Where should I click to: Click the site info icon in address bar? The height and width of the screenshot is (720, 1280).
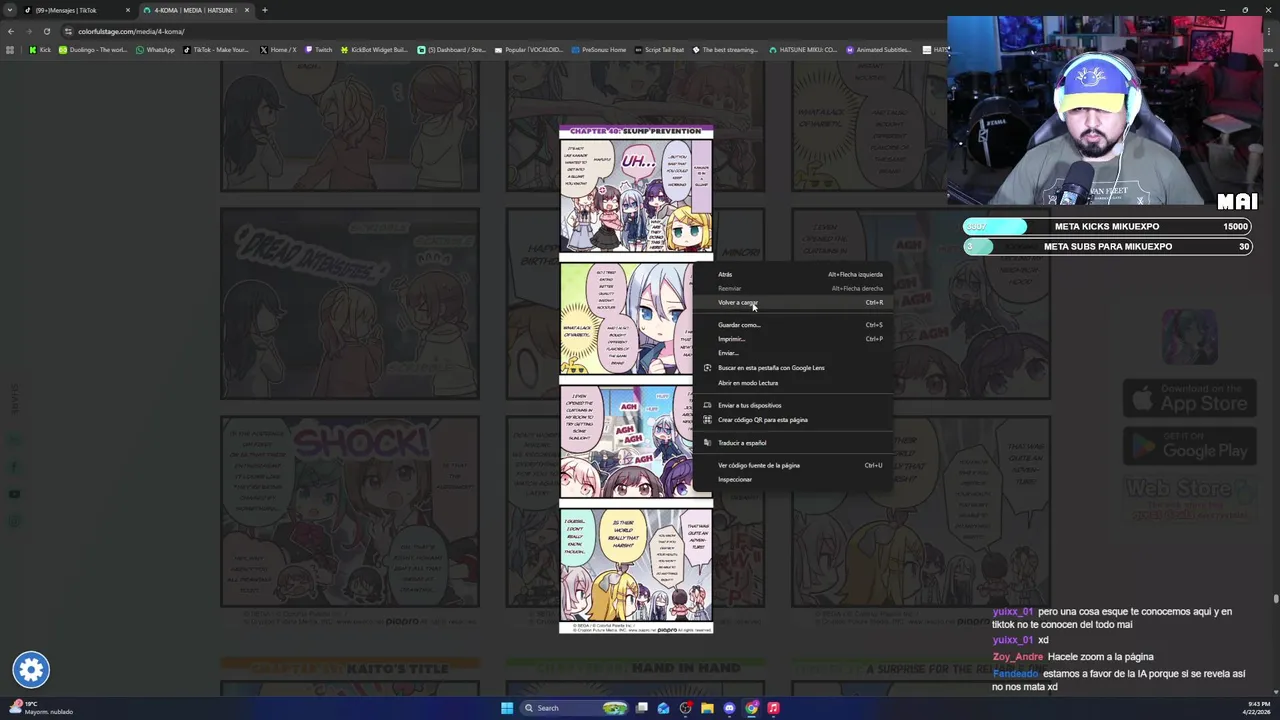68,31
